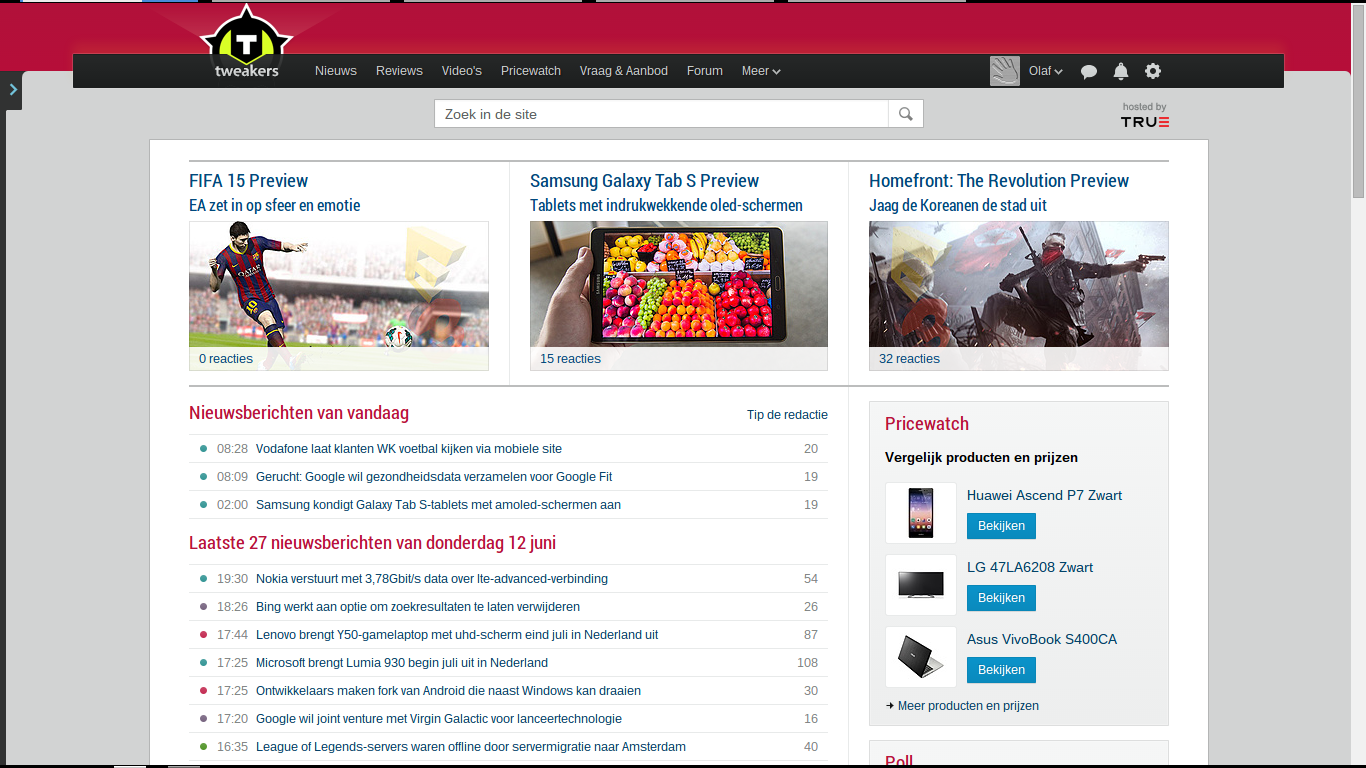1366x768 pixels.
Task: Open 'Jaag de Koreanen de stad uit'
Action: [958, 205]
